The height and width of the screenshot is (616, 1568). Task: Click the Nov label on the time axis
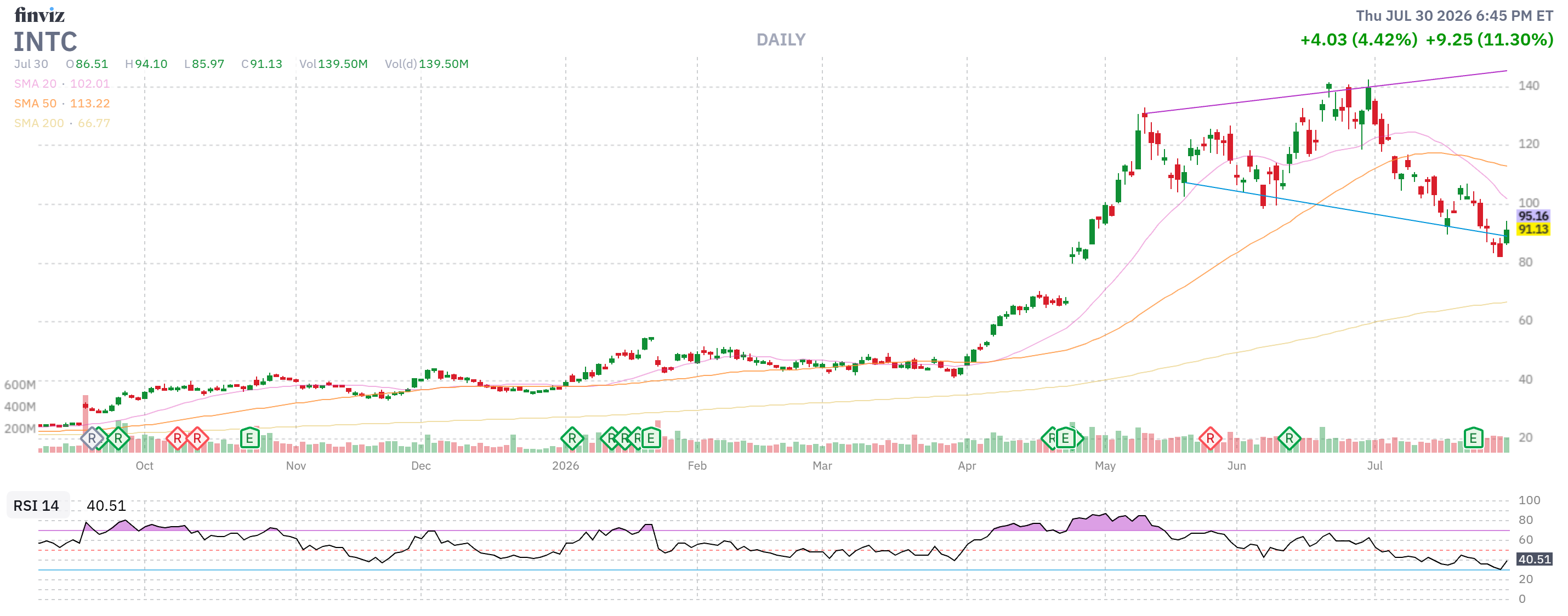[x=296, y=466]
